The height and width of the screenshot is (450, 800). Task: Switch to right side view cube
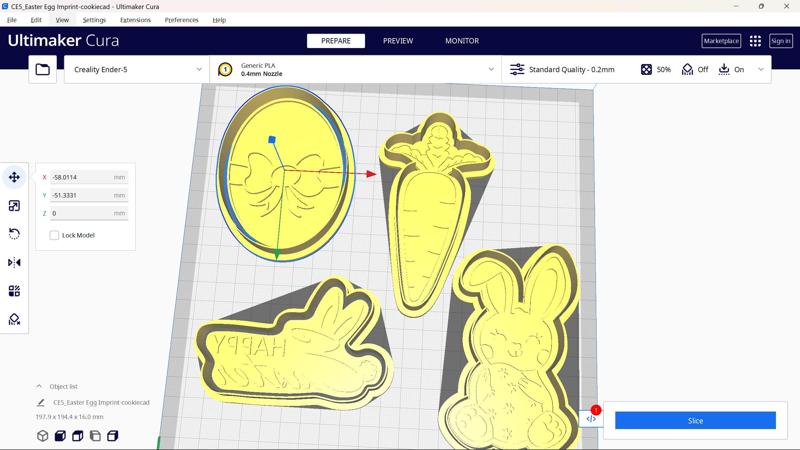tap(113, 436)
